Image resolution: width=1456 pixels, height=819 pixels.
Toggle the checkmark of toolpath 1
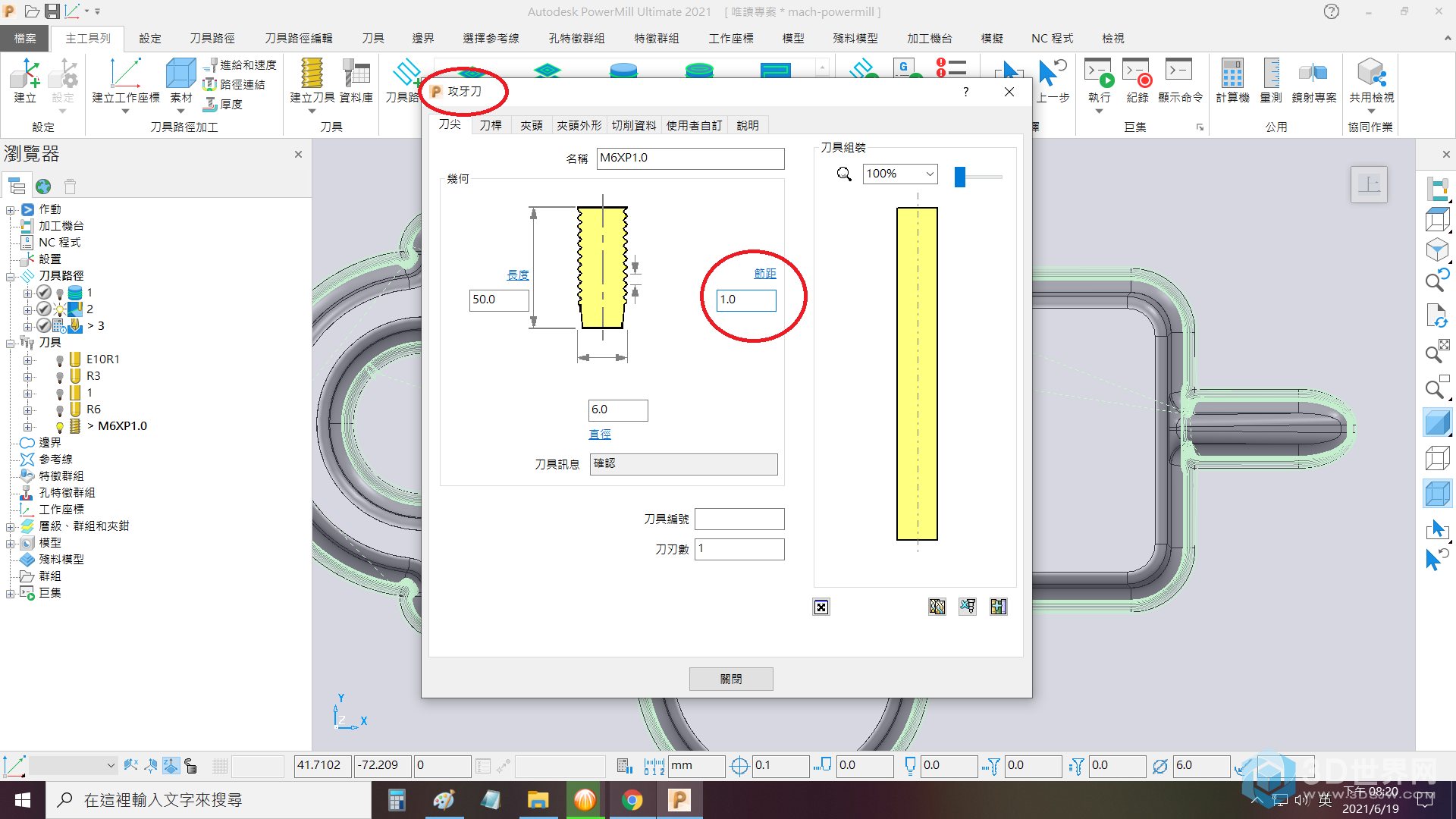pos(44,293)
